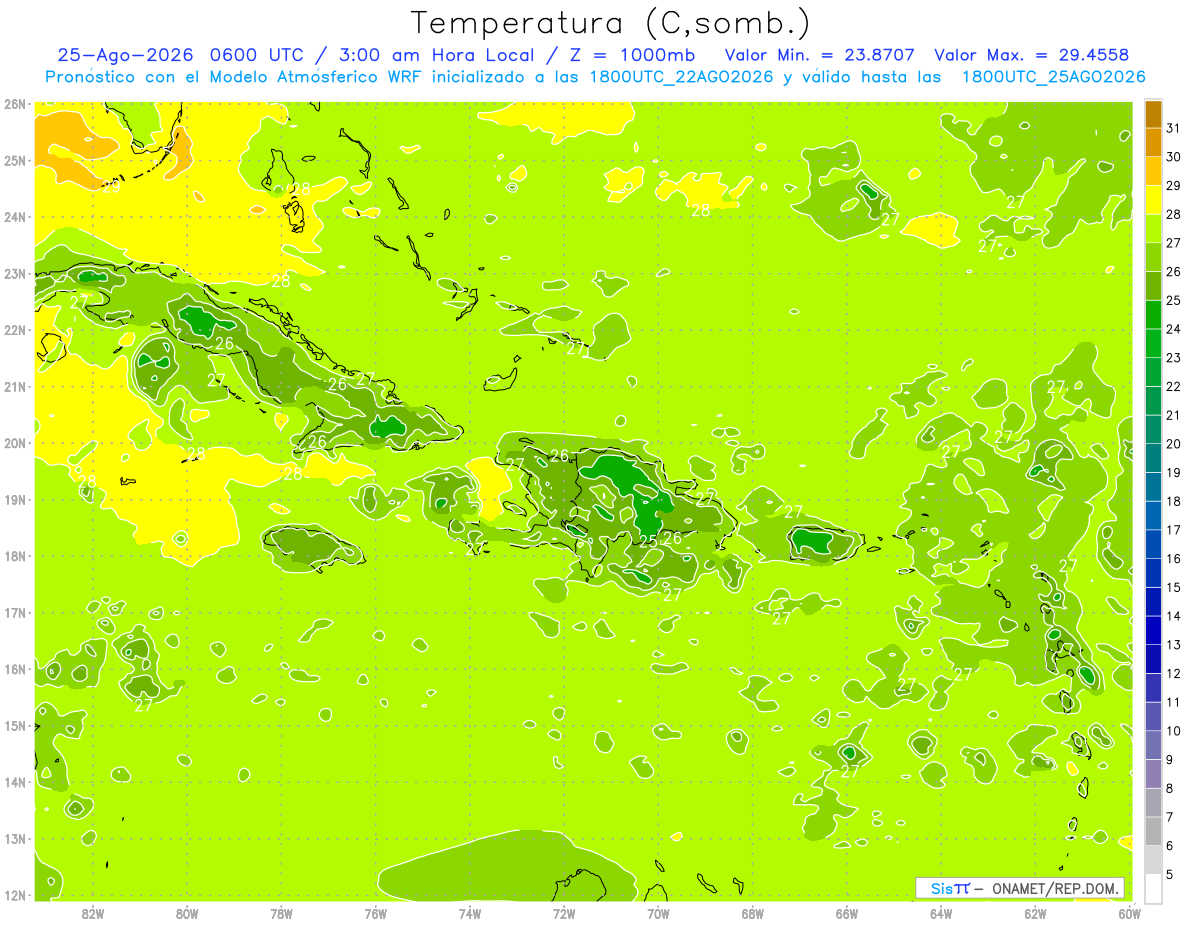
Task: Click the longitude axis label "62W"
Action: coord(1035,913)
